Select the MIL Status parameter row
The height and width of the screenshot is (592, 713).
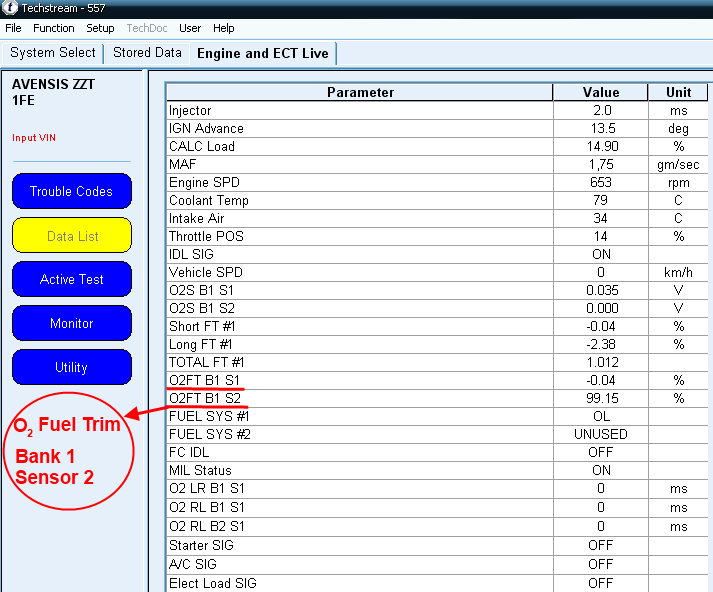(x=437, y=470)
